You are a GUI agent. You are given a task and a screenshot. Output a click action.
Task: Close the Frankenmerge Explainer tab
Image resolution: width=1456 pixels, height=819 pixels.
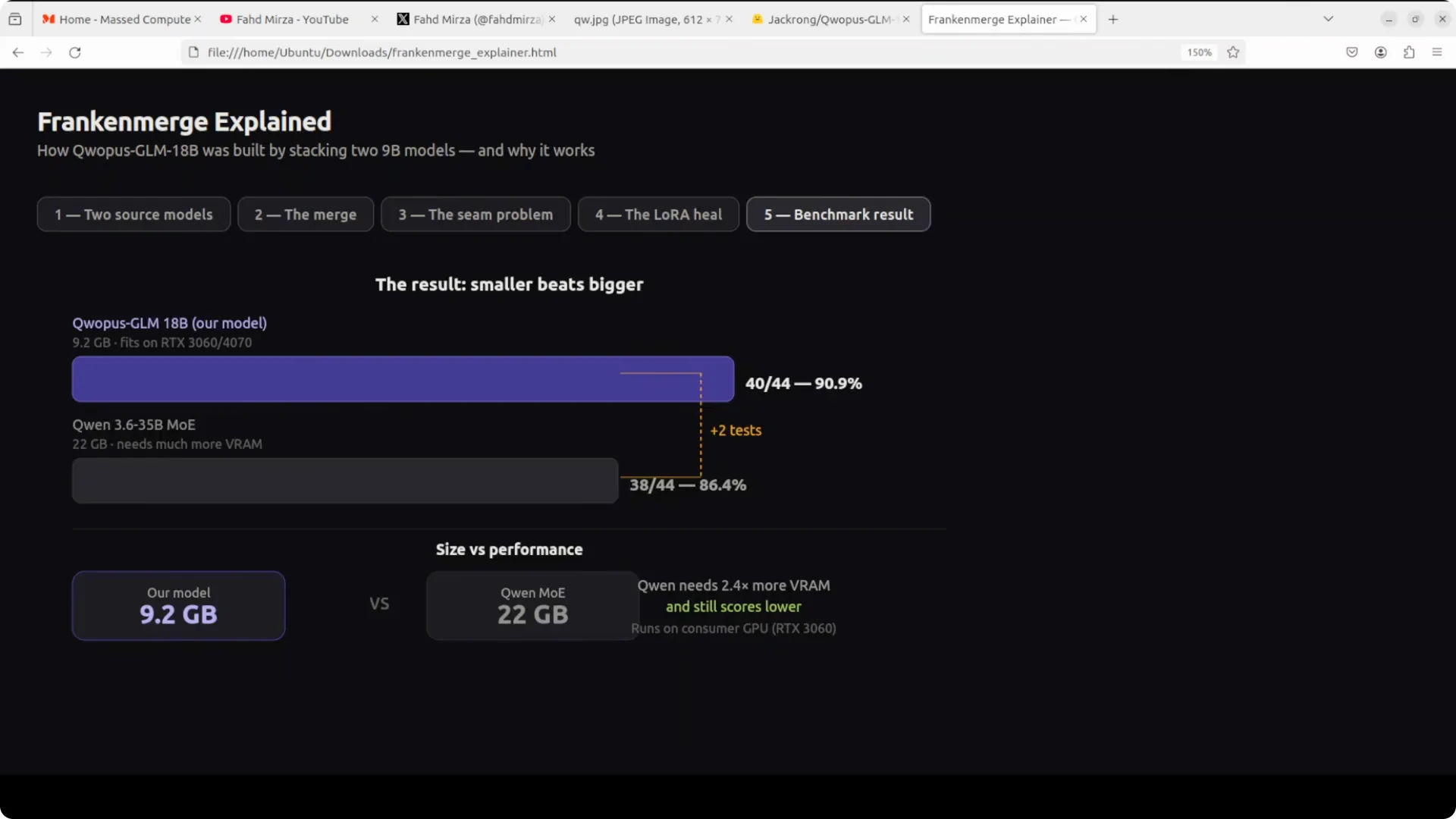1084,19
